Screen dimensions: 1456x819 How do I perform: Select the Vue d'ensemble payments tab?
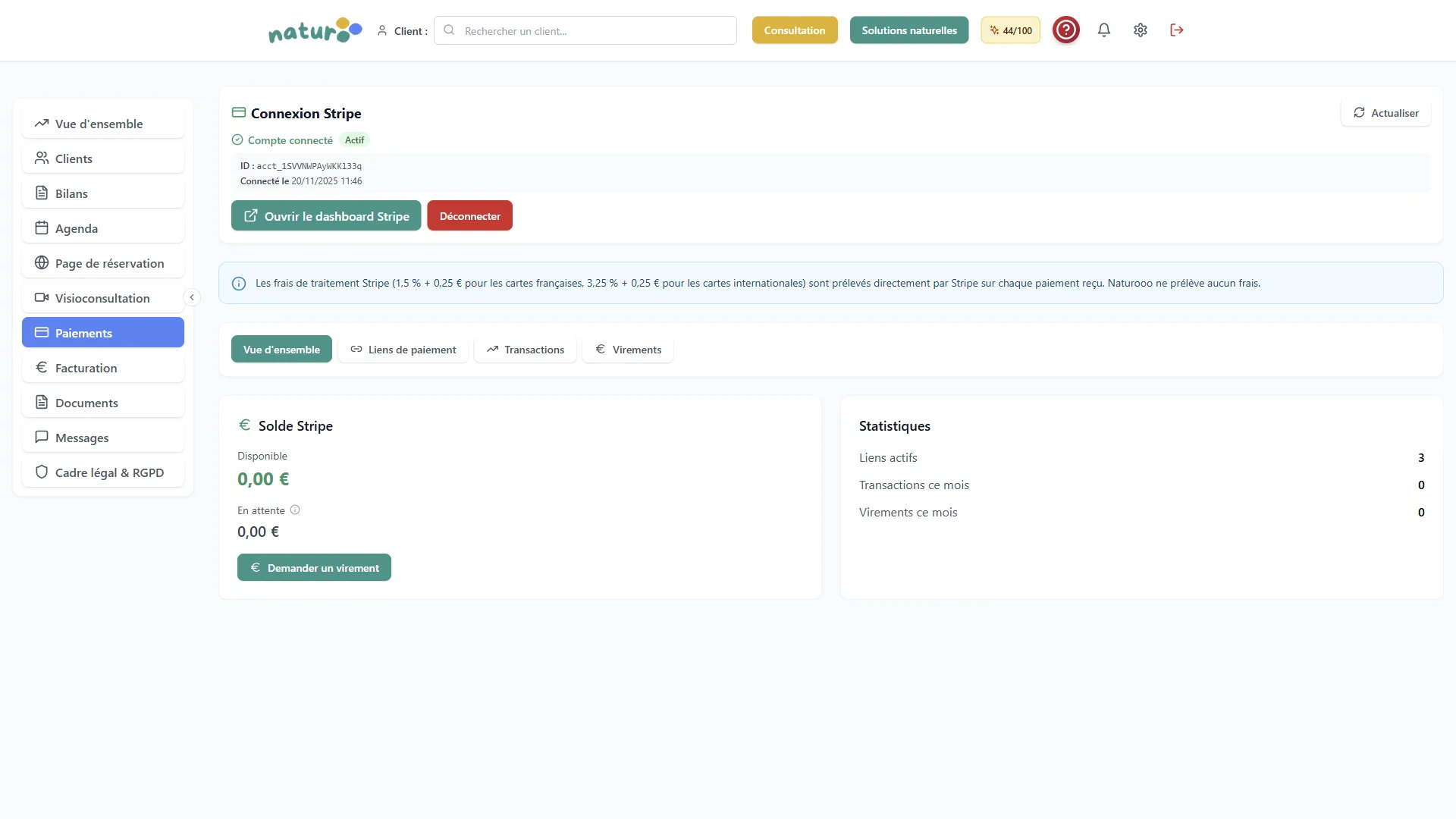281,350
